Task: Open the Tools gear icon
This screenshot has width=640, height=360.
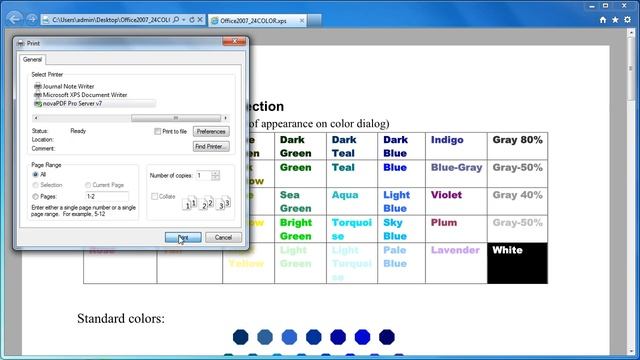Action: (x=627, y=20)
